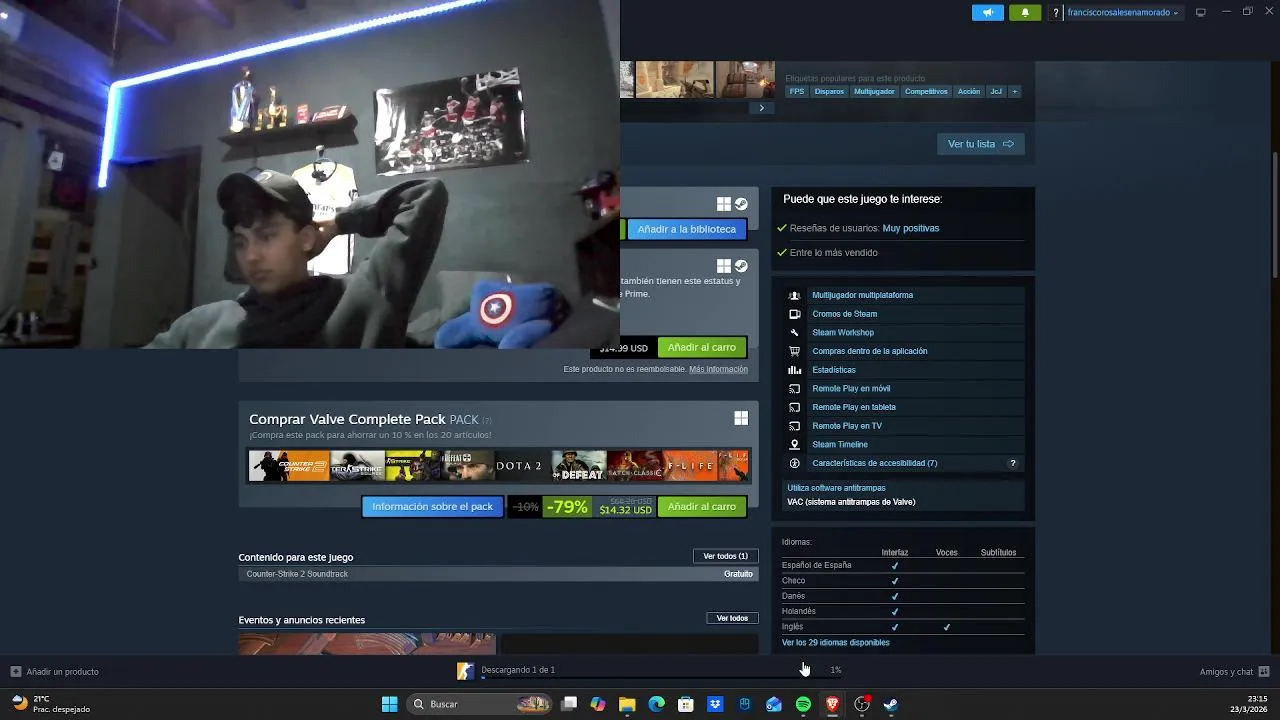
Task: Open Spotify from the taskbar
Action: 803,704
